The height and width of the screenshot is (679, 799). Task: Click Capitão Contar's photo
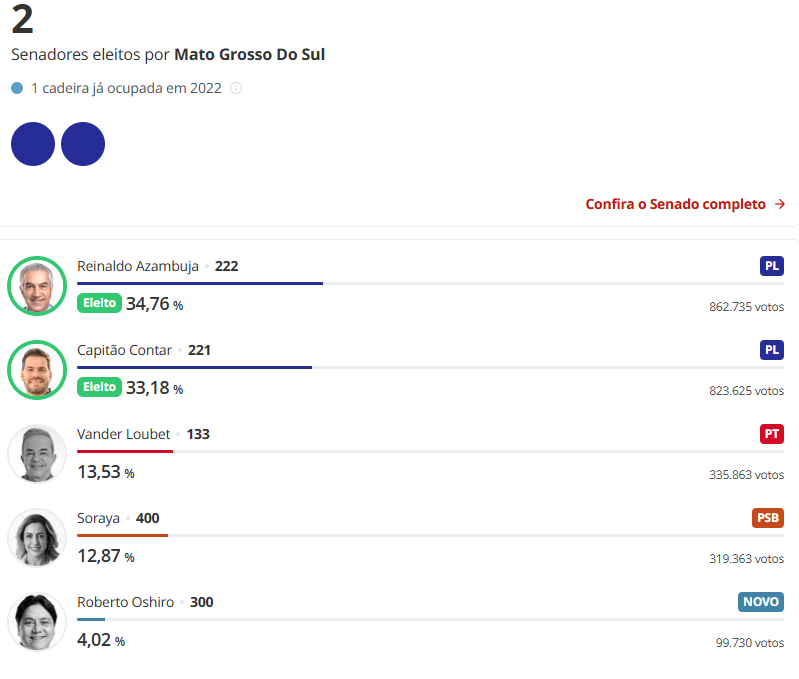[37, 370]
